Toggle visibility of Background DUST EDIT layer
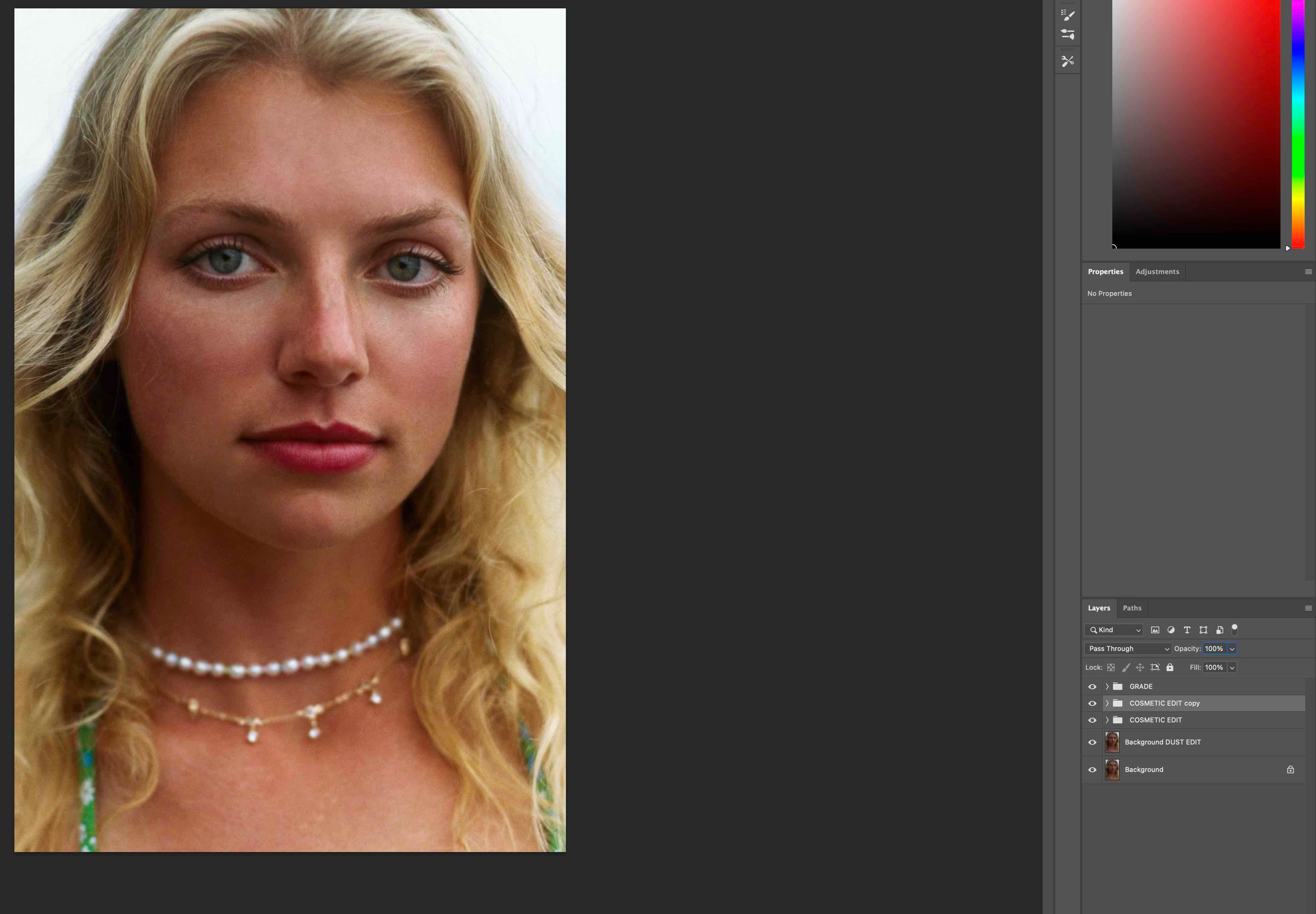 [x=1092, y=742]
